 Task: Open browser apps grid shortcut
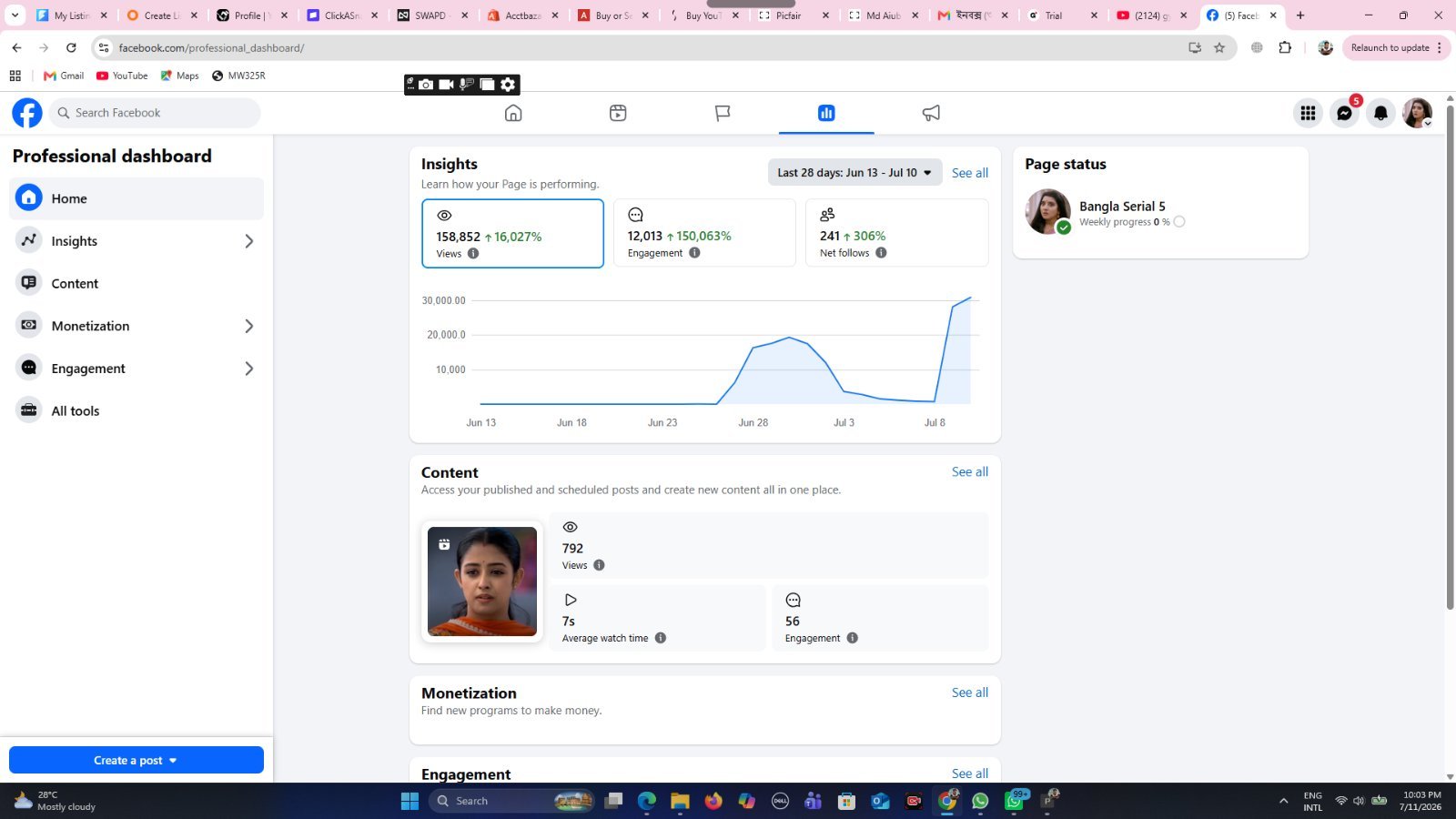[15, 76]
